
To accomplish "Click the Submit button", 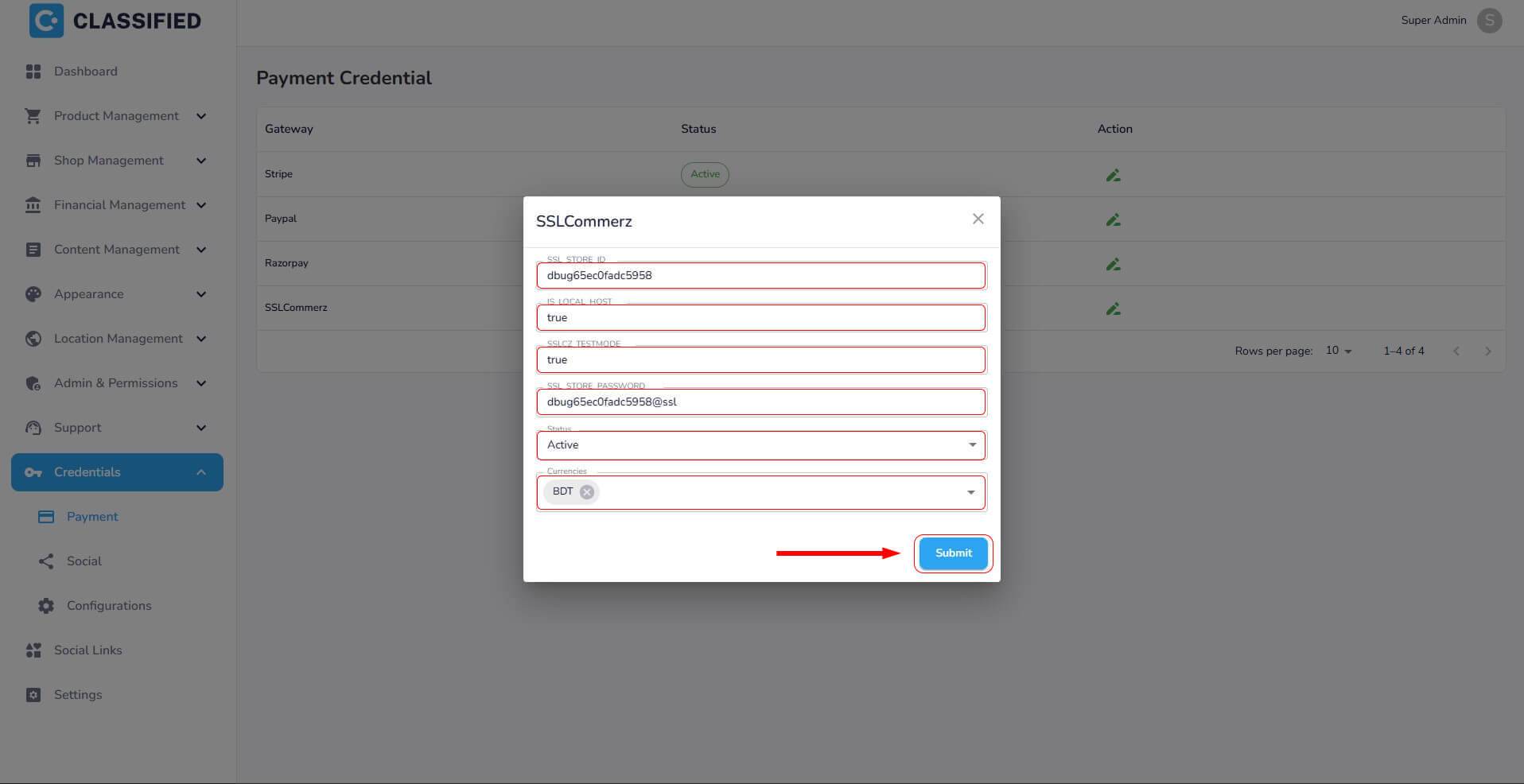I will coord(953,553).
